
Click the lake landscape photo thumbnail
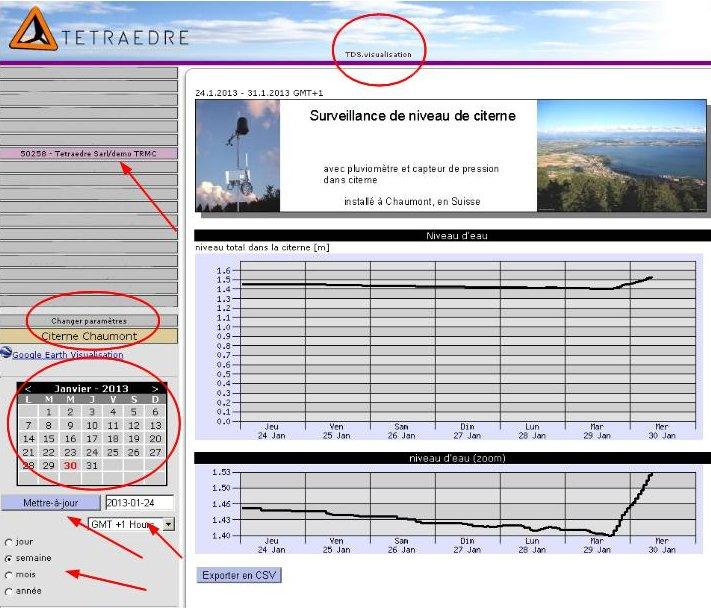(621, 156)
